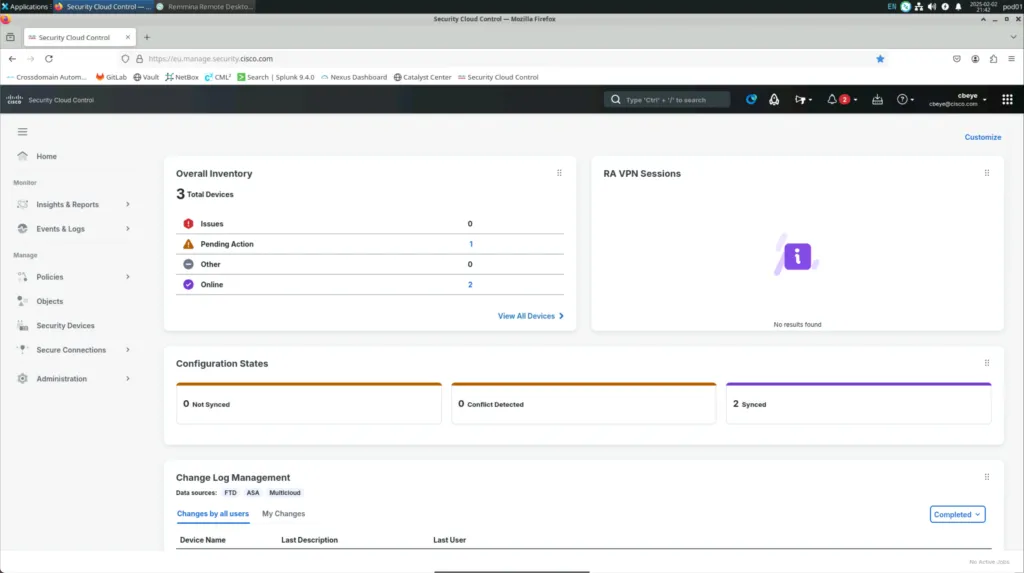Click the app launcher grid icon

(x=1007, y=100)
